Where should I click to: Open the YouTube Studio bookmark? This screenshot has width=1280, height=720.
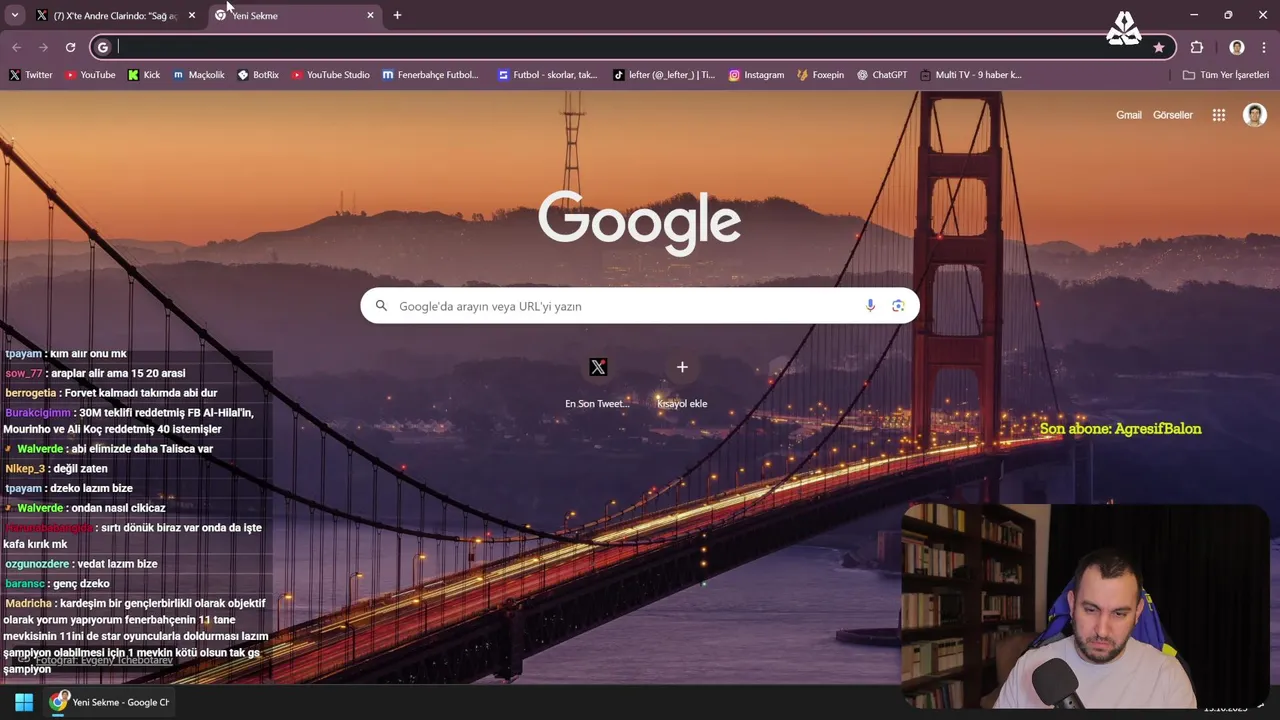(x=330, y=75)
